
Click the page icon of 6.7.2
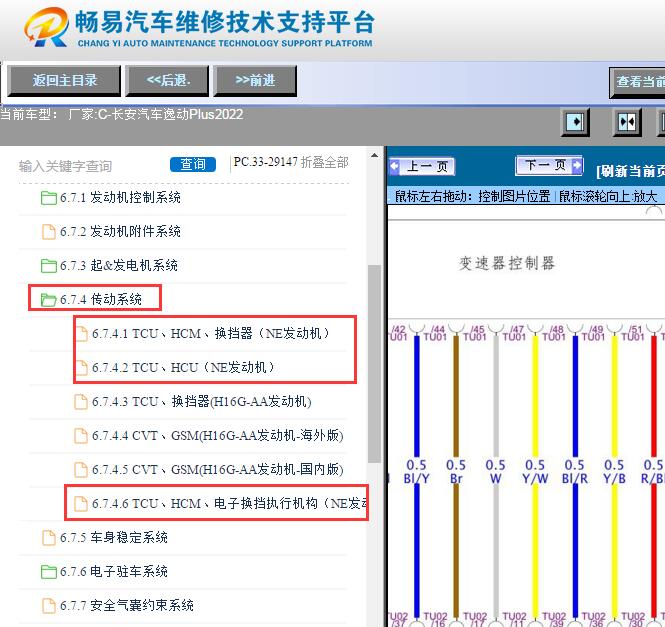coord(49,232)
